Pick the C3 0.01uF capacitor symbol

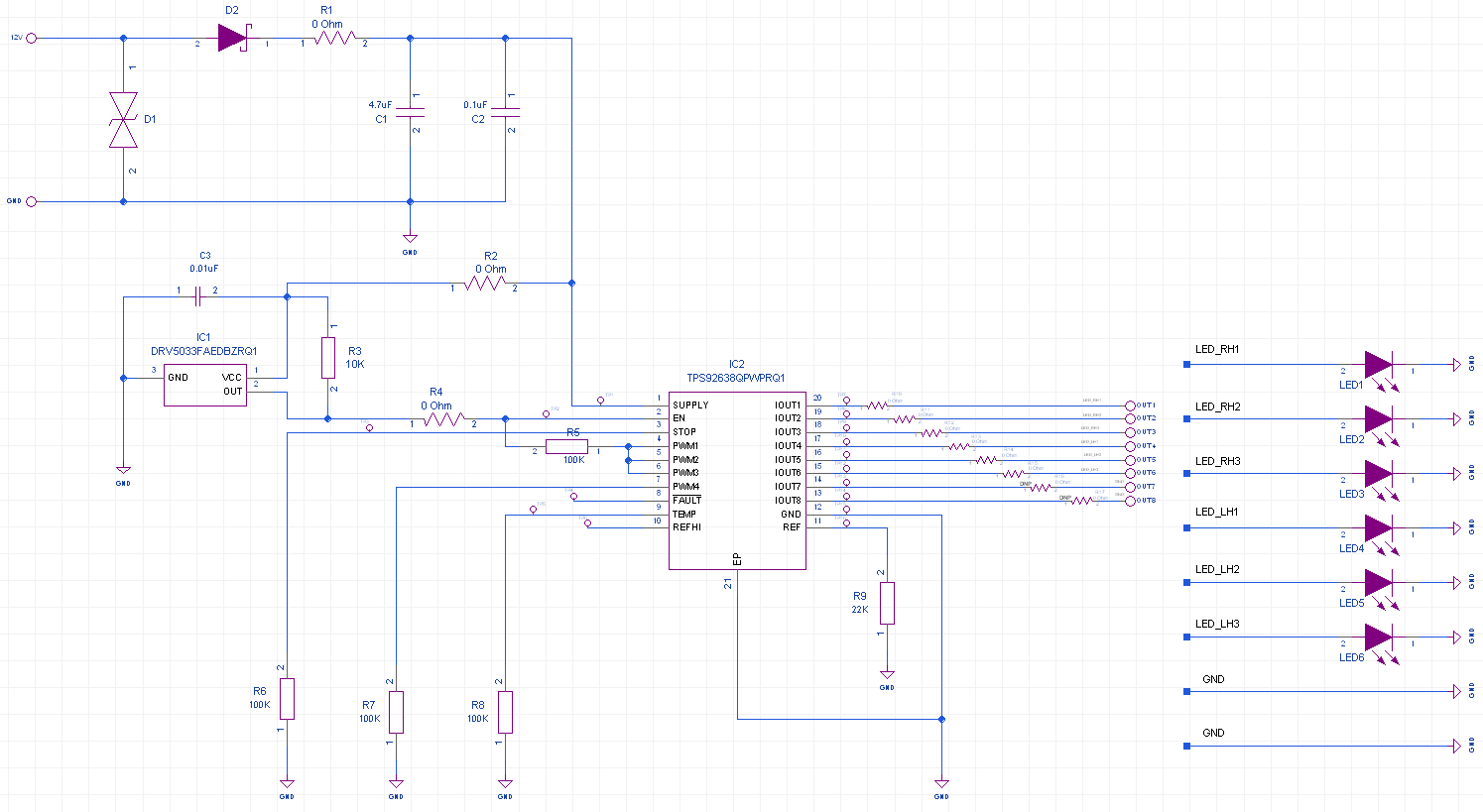(198, 295)
